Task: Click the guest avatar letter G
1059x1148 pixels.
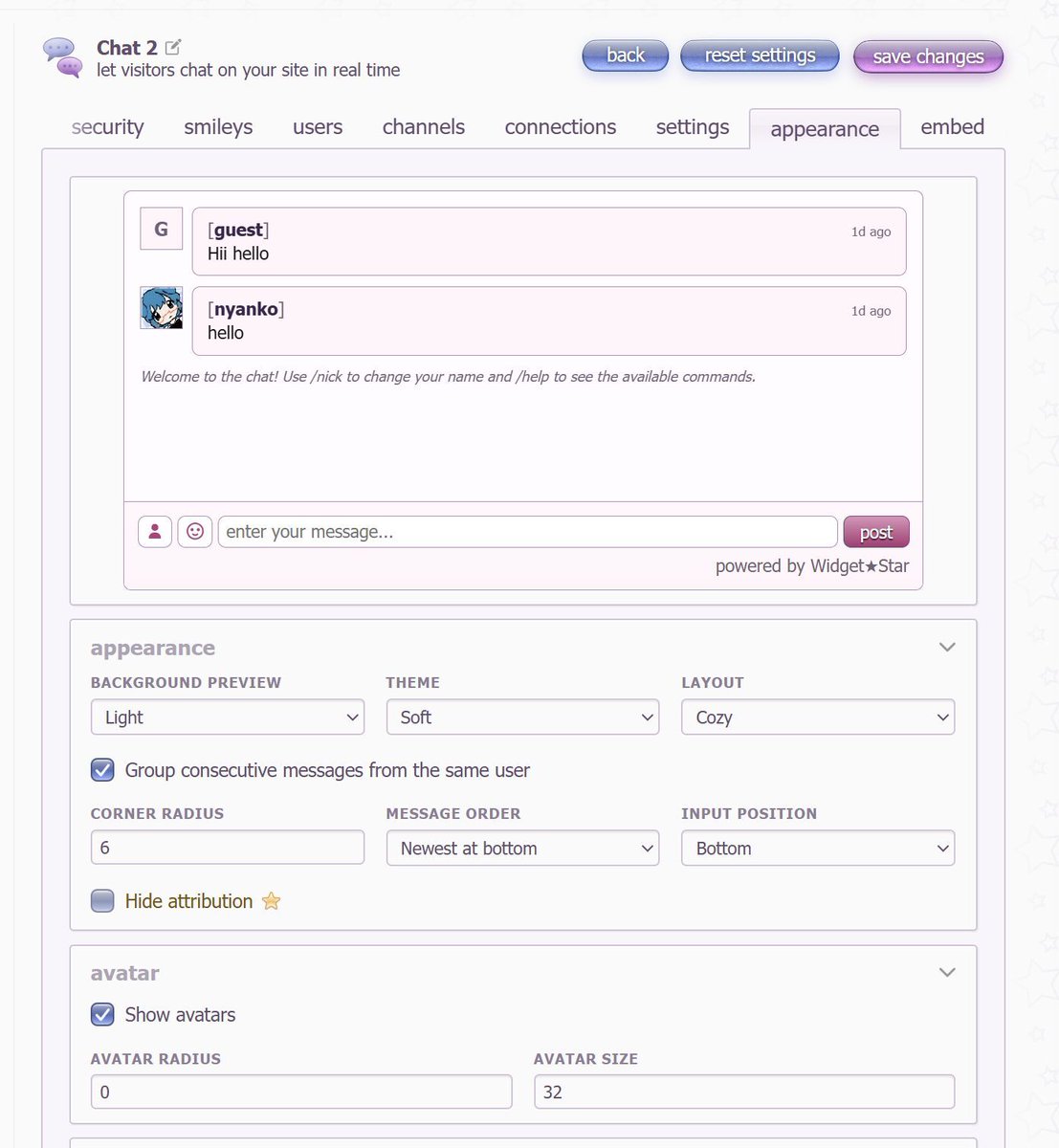Action: [x=162, y=229]
